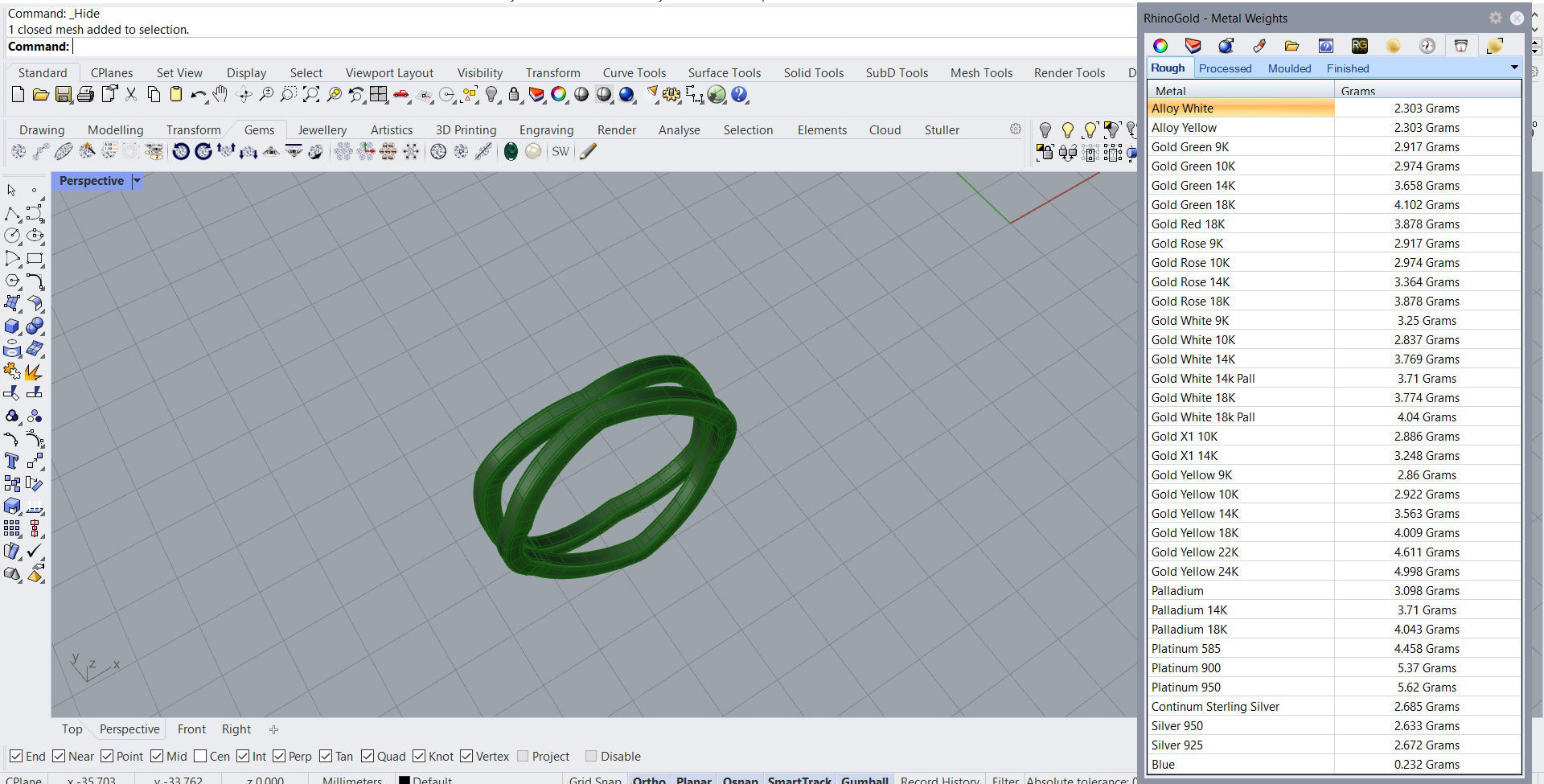
Task: Select the Pearl tool in the Gems toolbar
Action: [533, 151]
